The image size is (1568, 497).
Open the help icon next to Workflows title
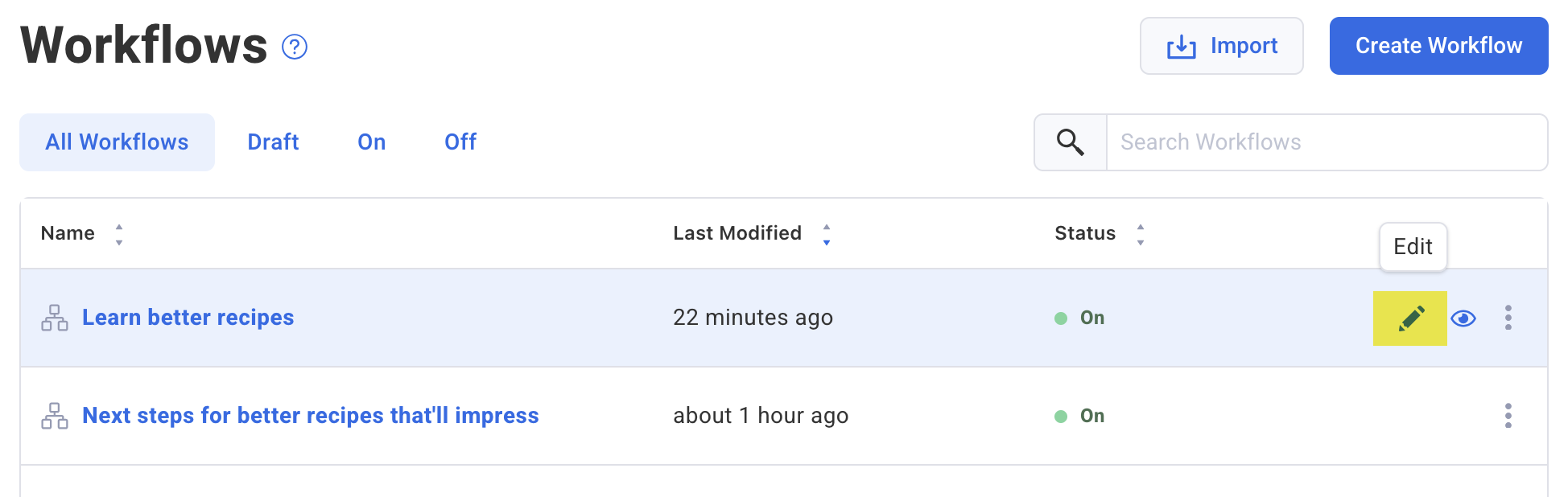pyautogui.click(x=295, y=47)
